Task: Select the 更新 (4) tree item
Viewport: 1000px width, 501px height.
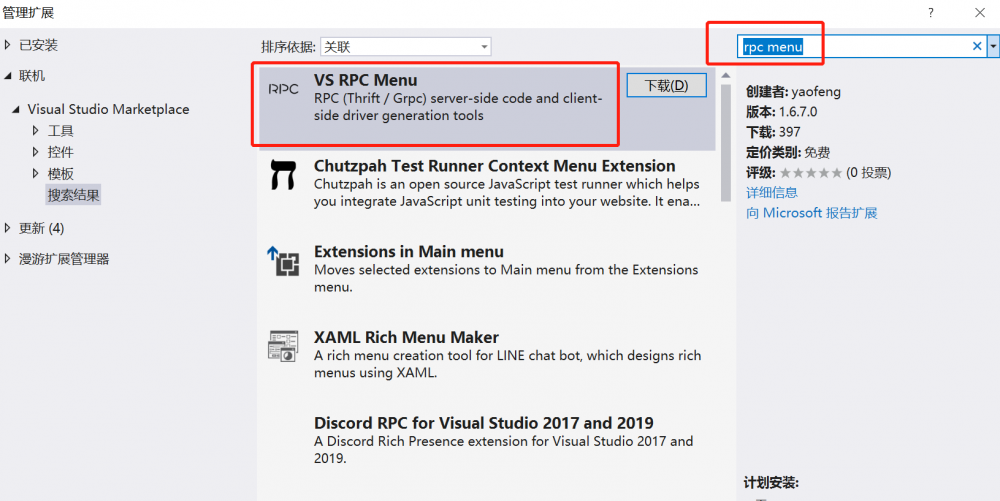Action: (x=41, y=228)
